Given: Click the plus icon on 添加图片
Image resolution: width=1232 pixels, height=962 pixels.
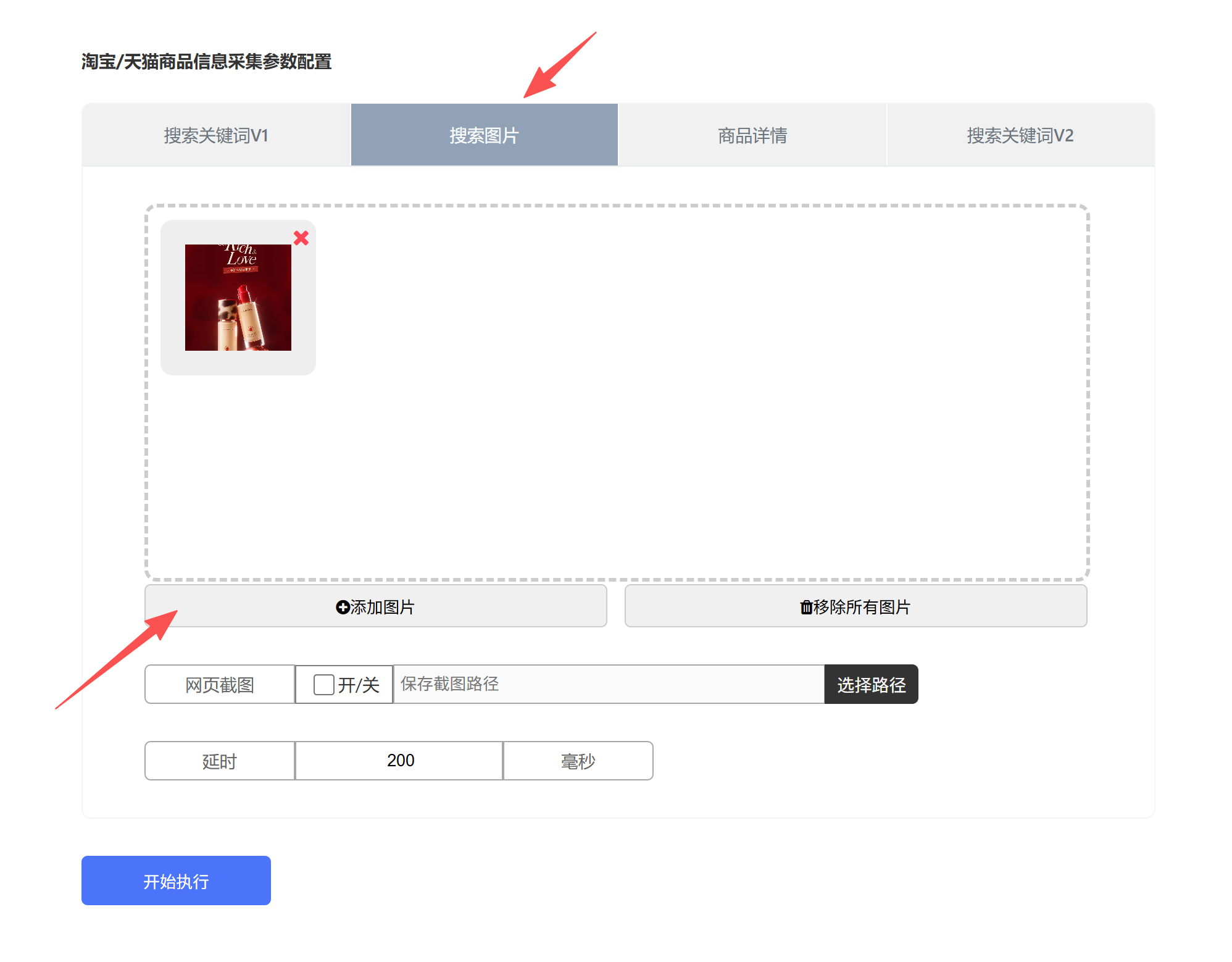Looking at the screenshot, I should point(343,607).
